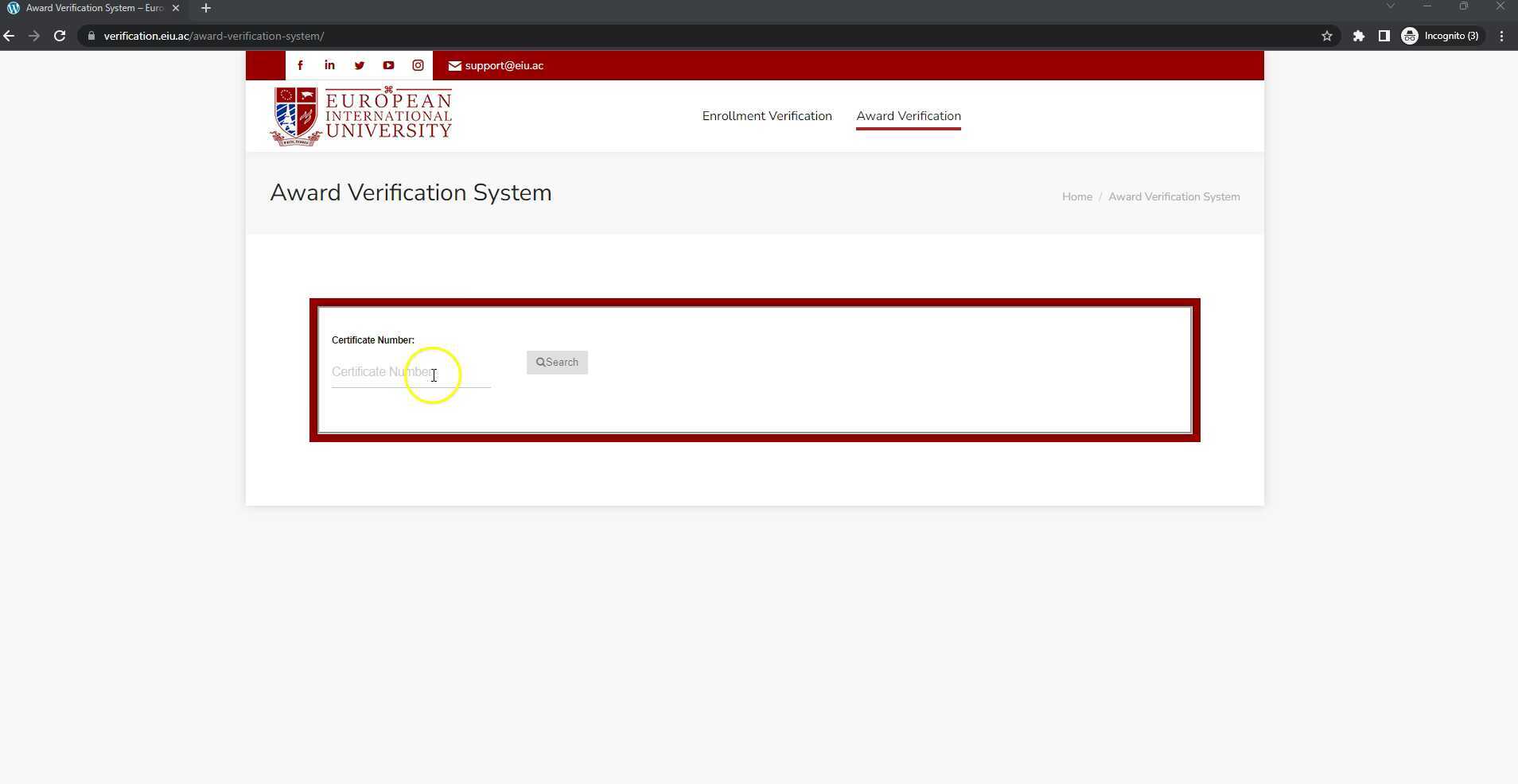Click the email envelope icon beside support@eiu.ac

(x=453, y=66)
